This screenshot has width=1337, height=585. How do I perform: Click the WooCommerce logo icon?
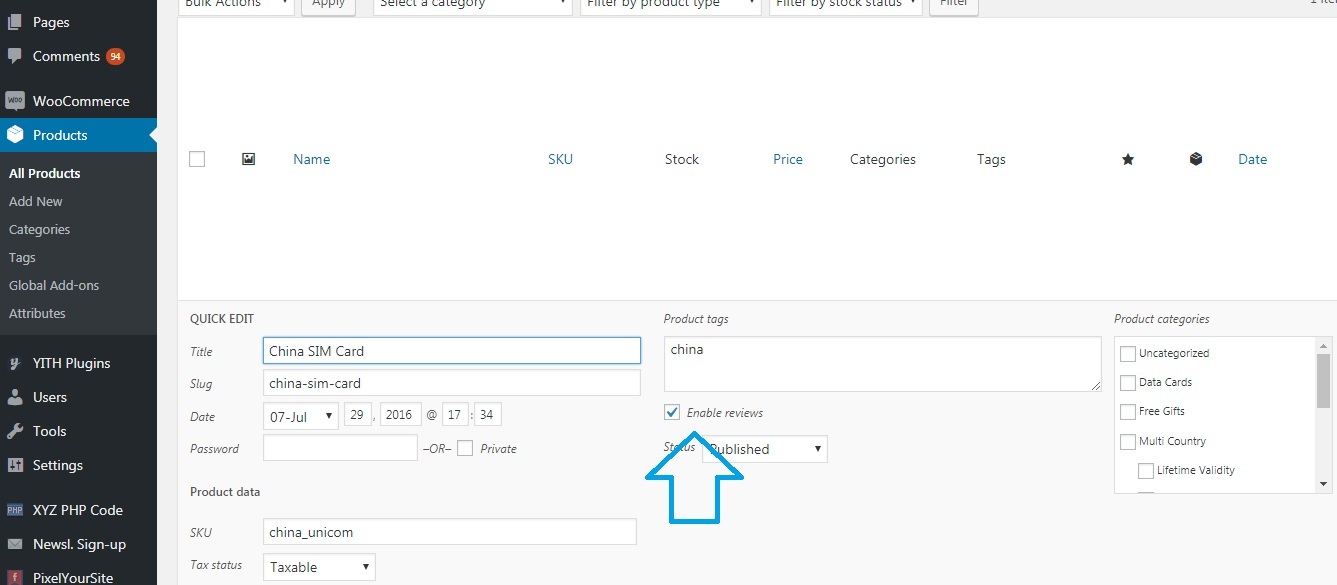15,101
